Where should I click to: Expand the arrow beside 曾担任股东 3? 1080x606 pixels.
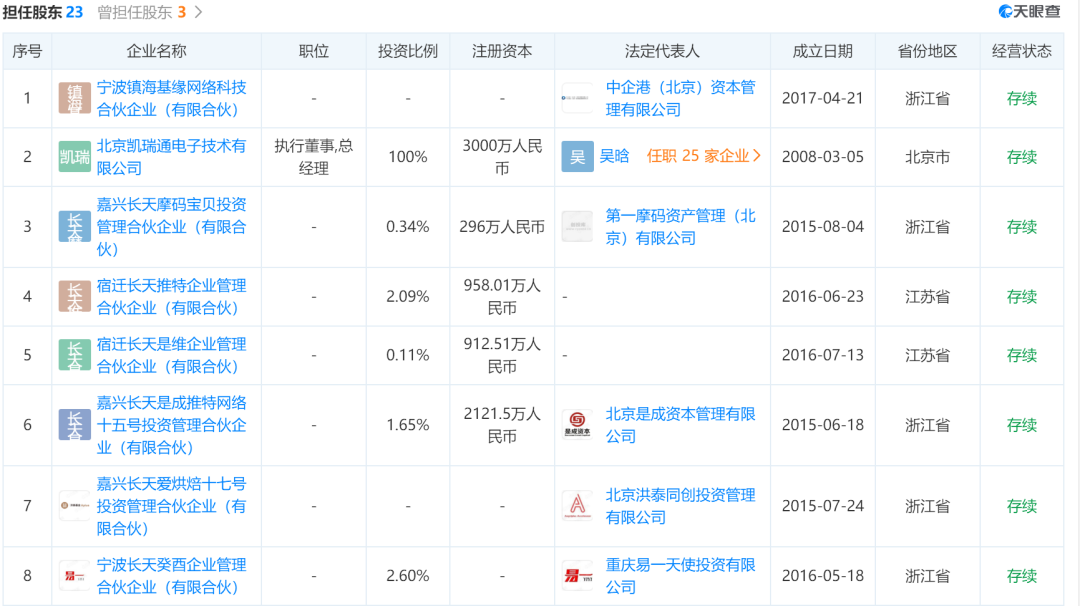click(199, 12)
